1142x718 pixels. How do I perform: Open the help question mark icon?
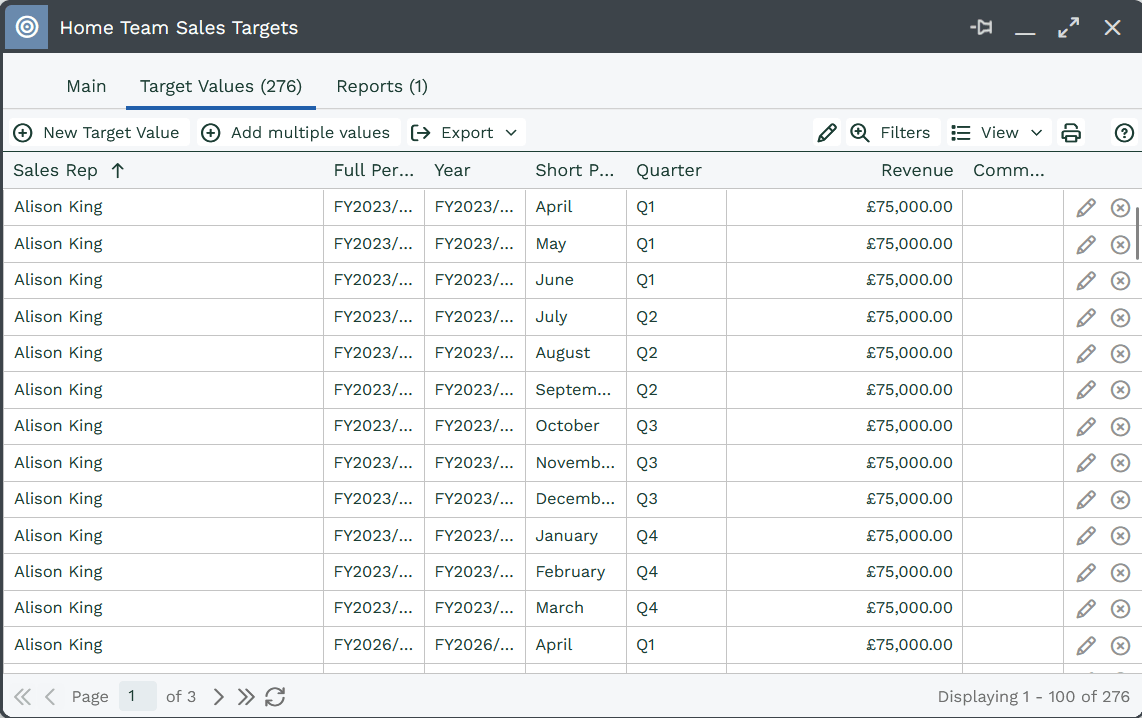tap(1124, 133)
